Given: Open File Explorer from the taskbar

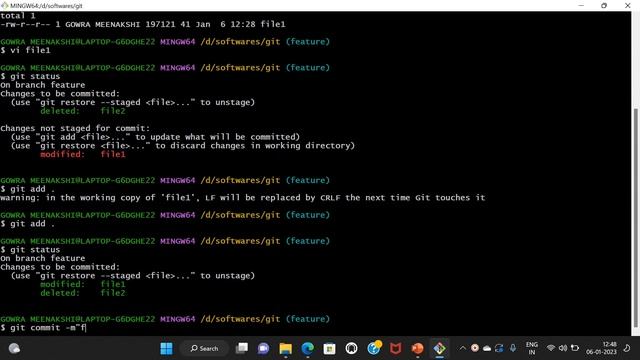Looking at the screenshot, I should click(285, 349).
